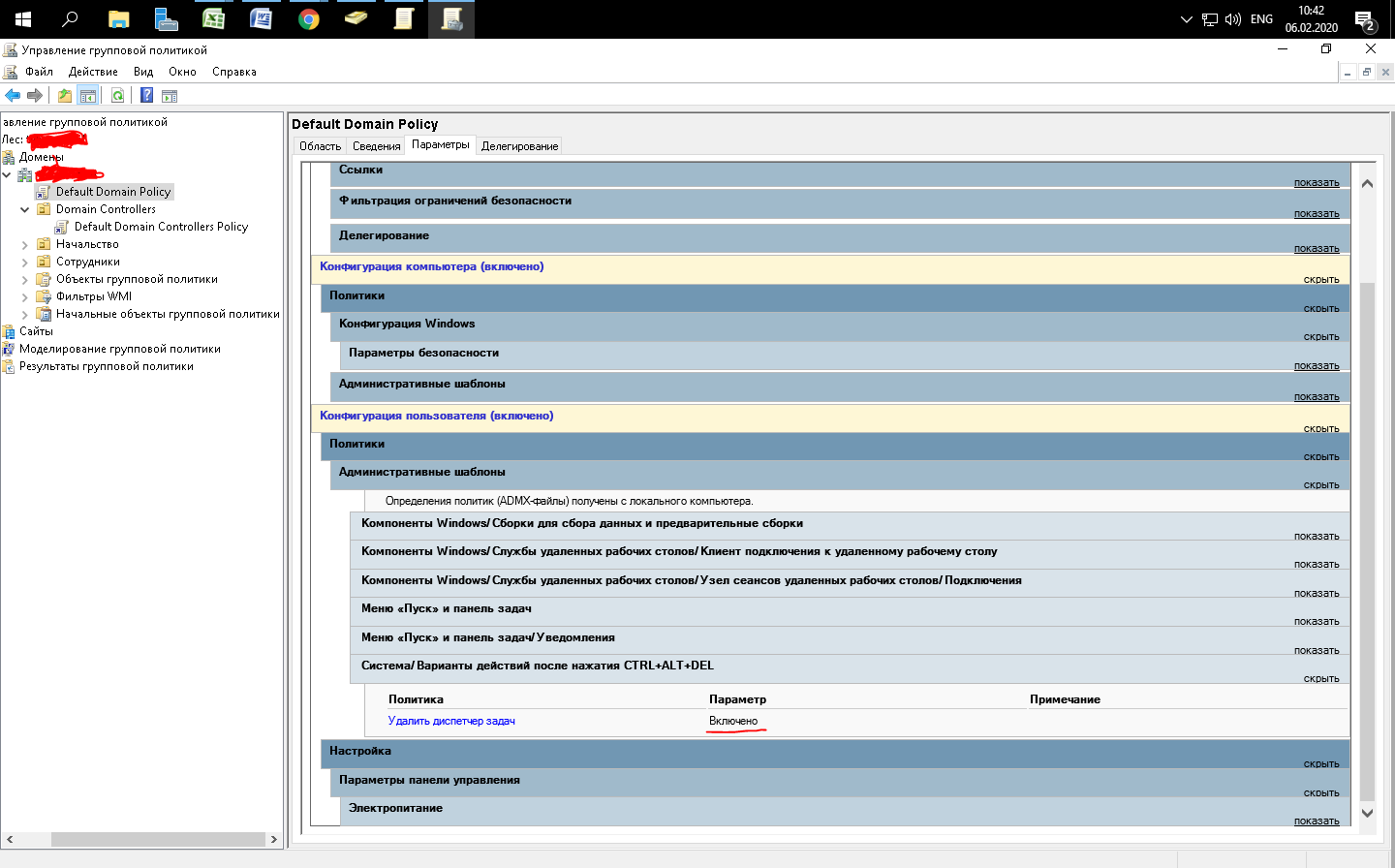The image size is (1395, 868).
Task: Select the Domain Controllers folder
Action: (106, 209)
